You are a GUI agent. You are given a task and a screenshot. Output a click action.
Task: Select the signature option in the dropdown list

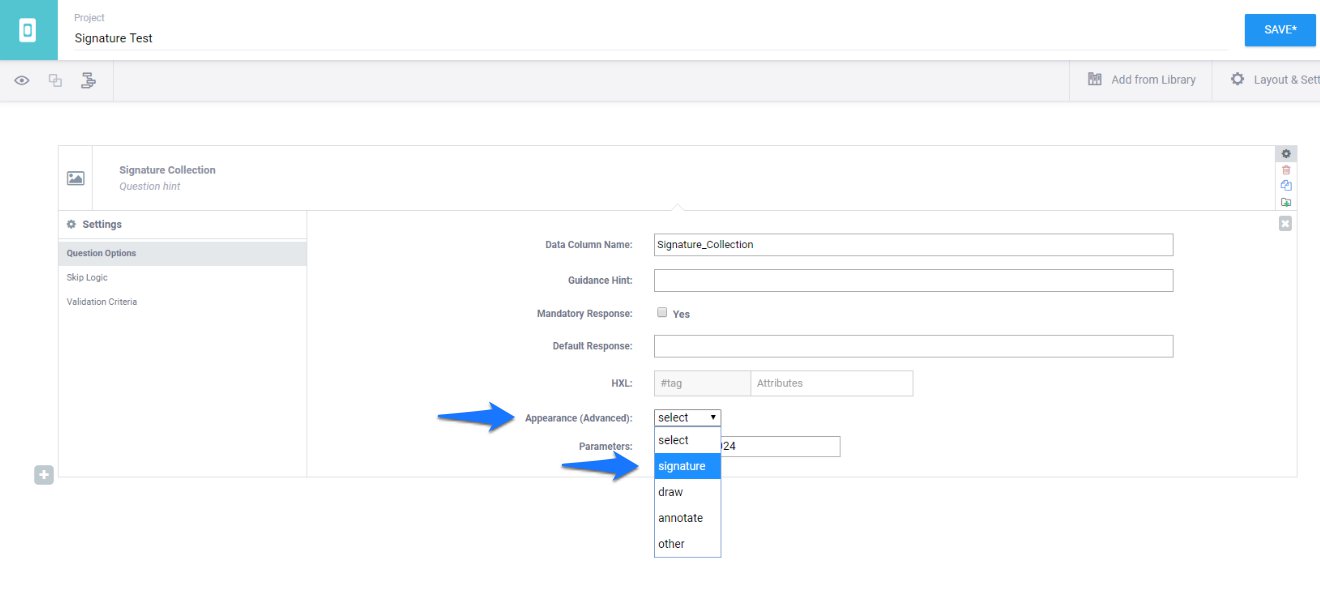[x=687, y=466]
